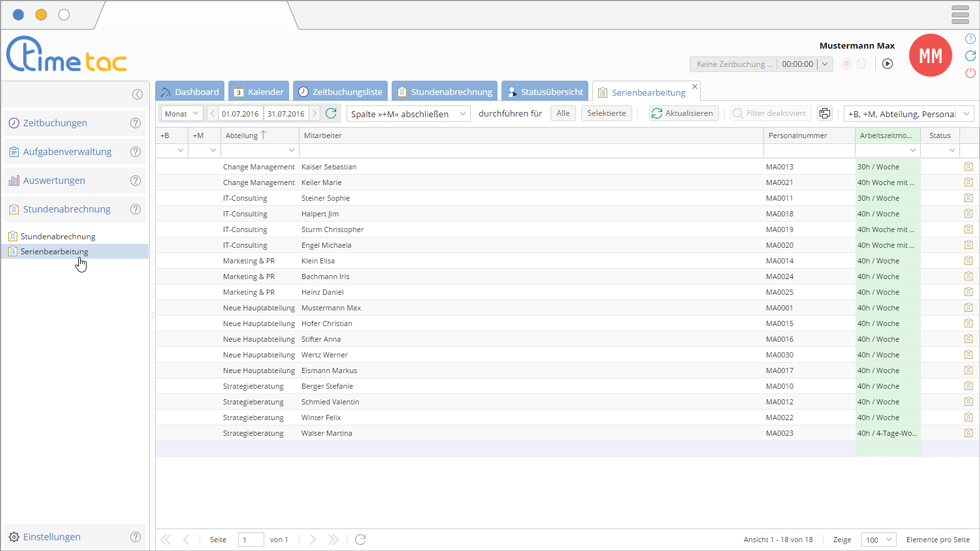This screenshot has width=980, height=551.
Task: Open the hamburger menu at top right
Action: 959,15
